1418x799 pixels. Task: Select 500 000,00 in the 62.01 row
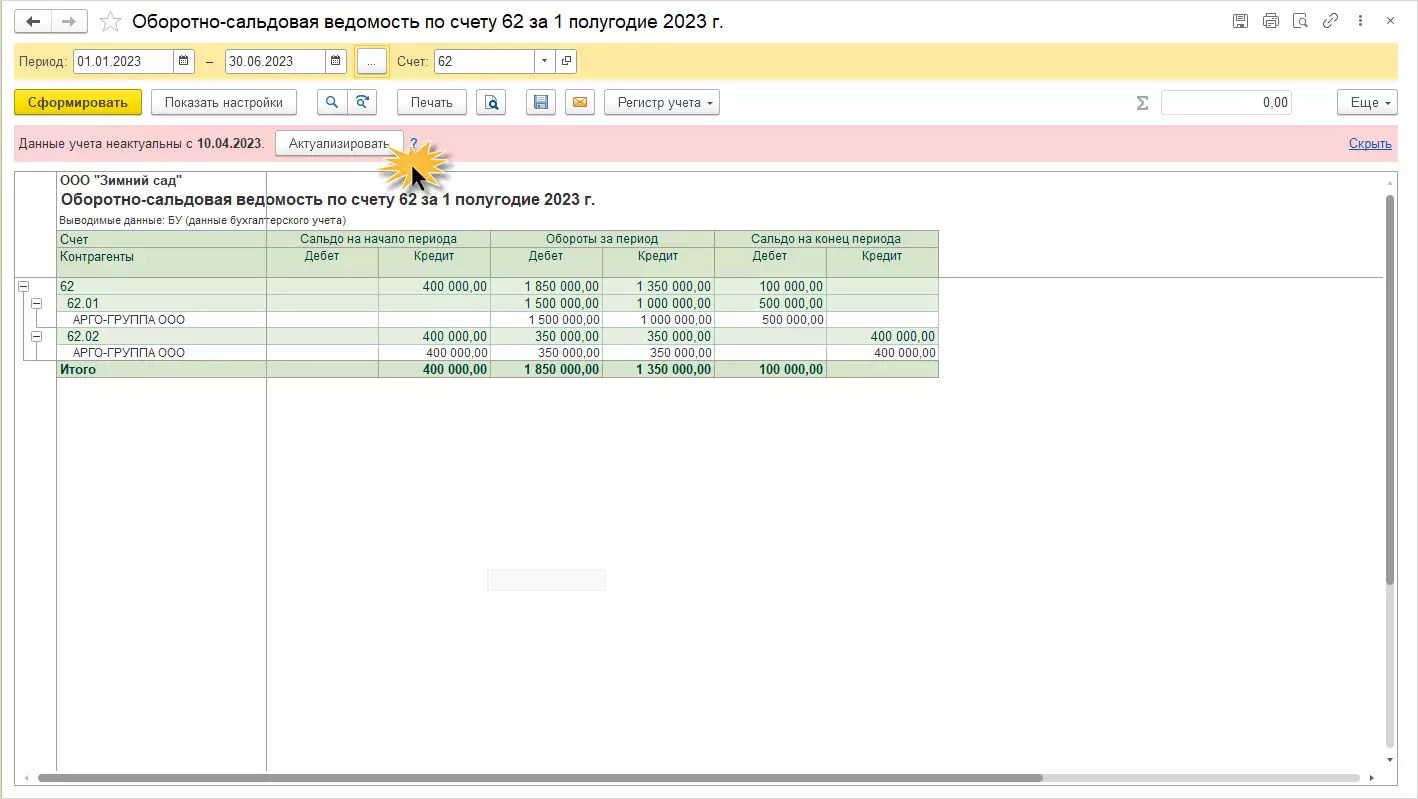tap(770, 303)
